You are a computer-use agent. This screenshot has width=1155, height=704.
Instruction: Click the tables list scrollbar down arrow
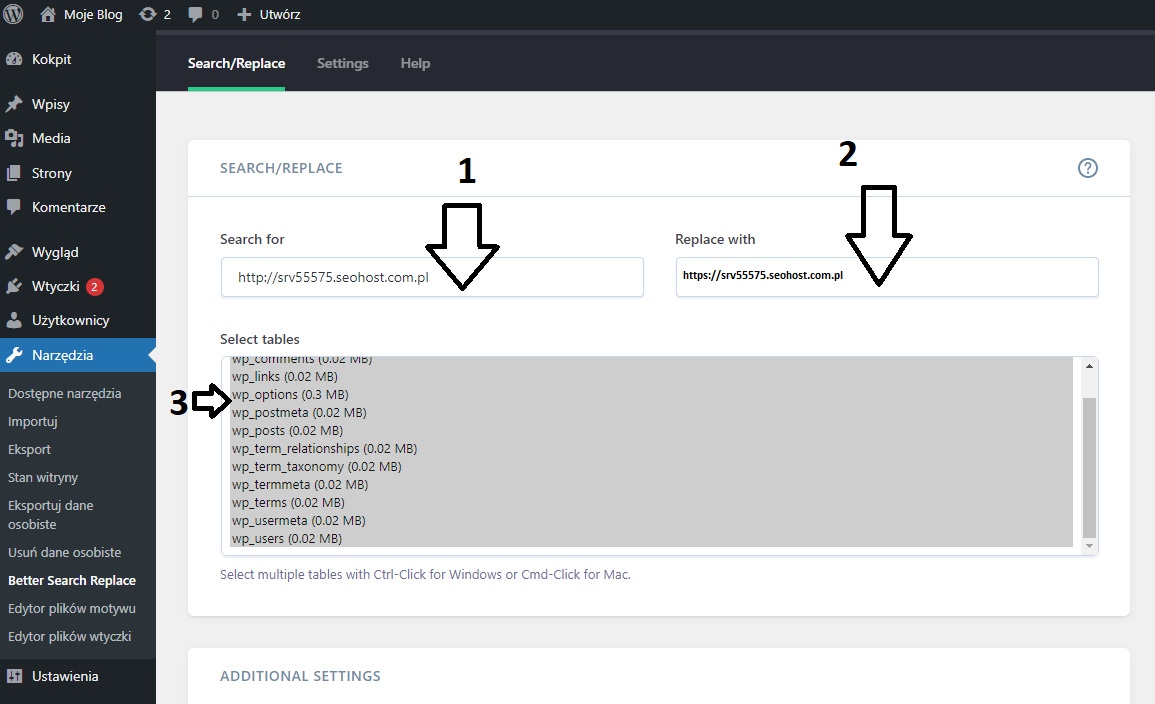[1087, 545]
